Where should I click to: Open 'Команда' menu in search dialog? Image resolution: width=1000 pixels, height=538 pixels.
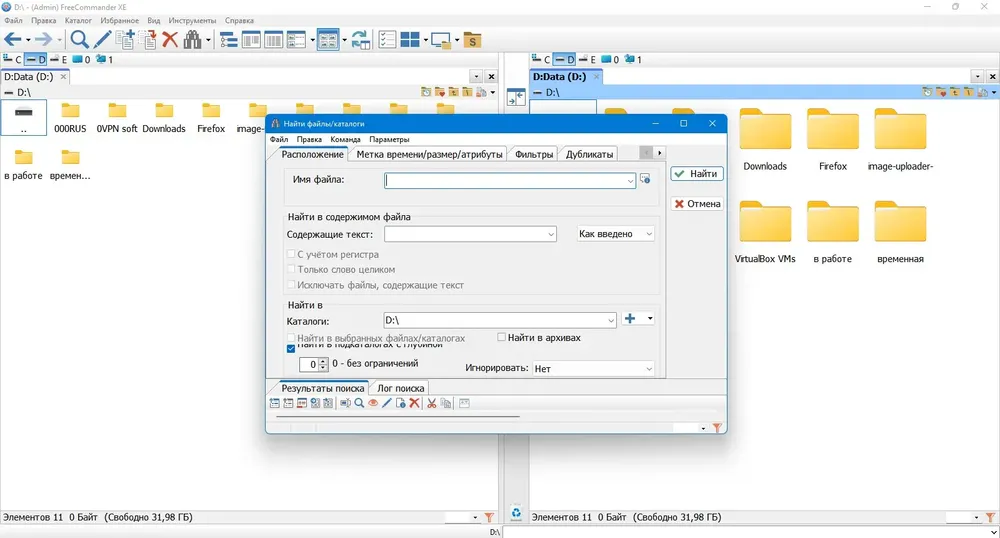pyautogui.click(x=345, y=139)
